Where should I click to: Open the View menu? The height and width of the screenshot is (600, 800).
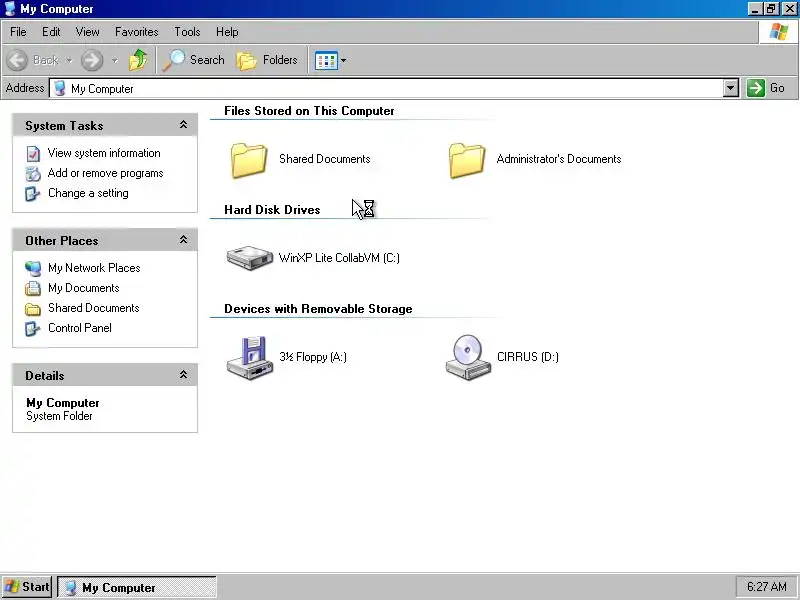[87, 32]
